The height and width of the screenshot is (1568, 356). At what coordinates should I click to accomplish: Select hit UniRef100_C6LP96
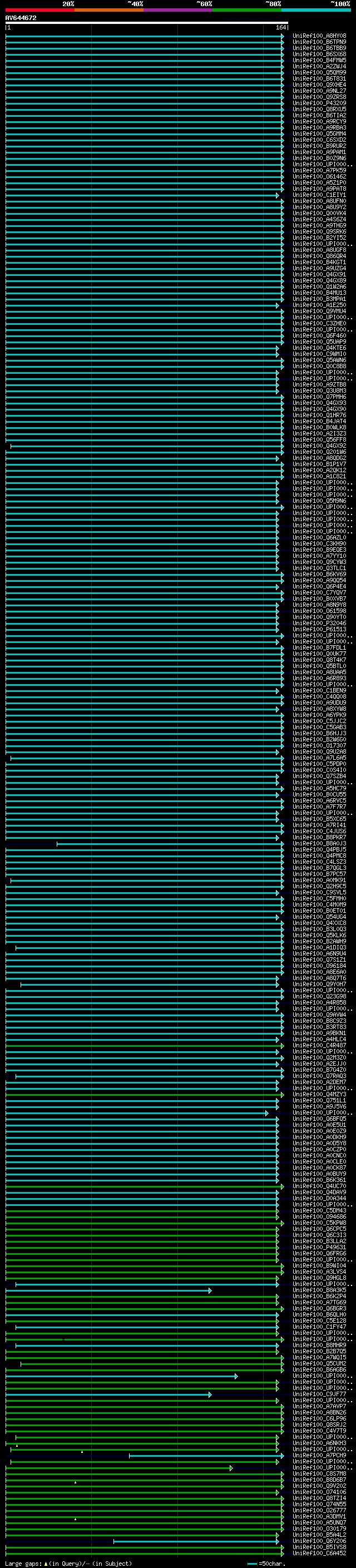319,1418
